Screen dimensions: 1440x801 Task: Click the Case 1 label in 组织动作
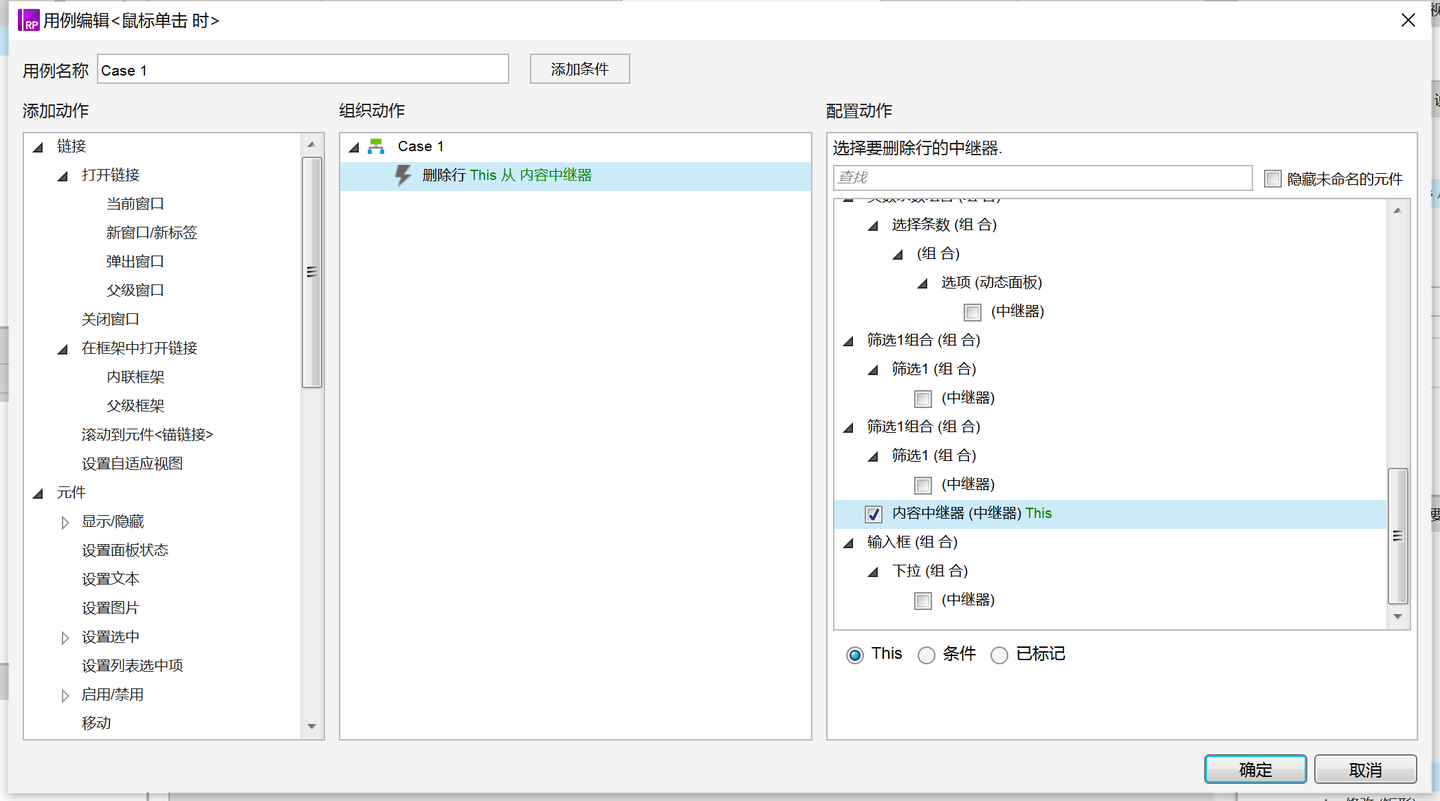coord(421,147)
